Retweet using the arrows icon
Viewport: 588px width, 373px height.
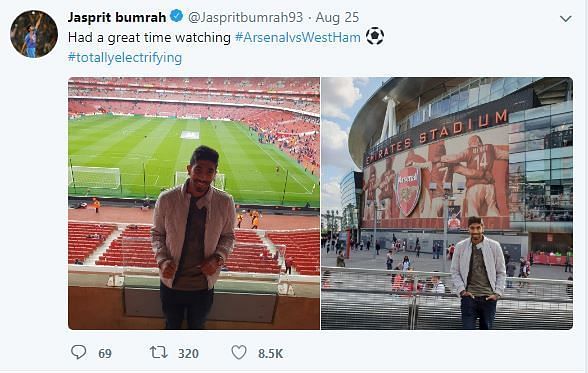pos(159,352)
